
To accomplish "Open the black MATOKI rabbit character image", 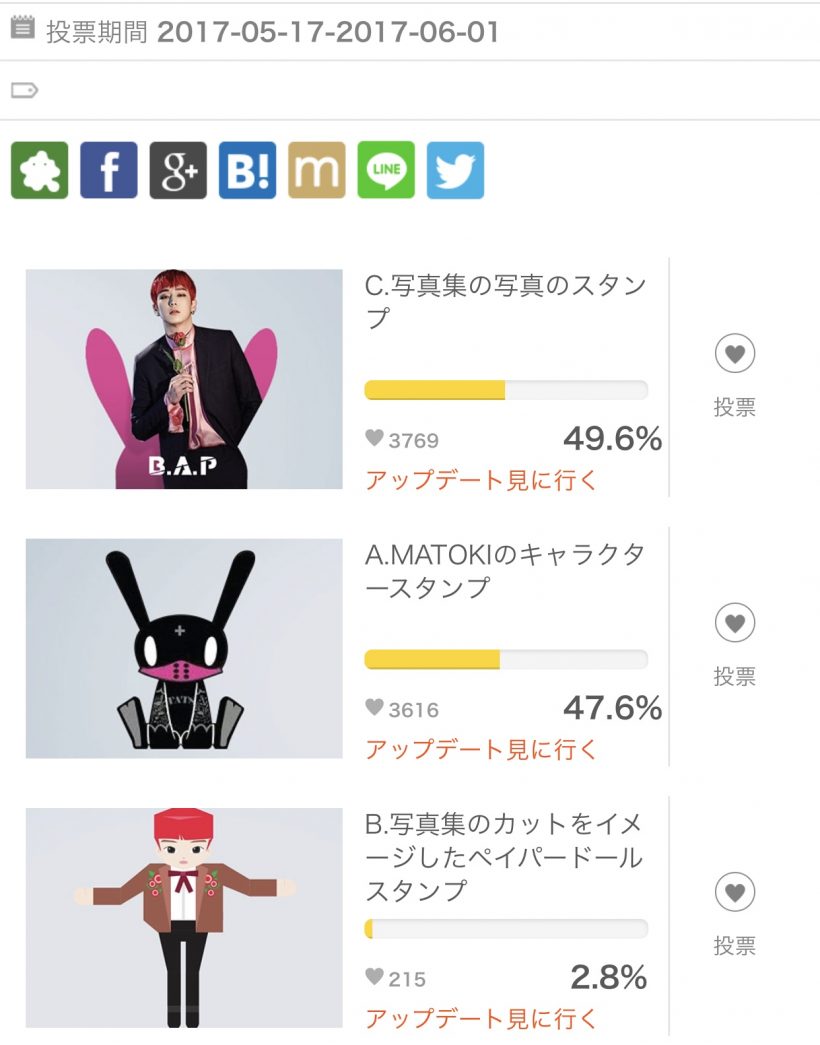I will coord(184,648).
